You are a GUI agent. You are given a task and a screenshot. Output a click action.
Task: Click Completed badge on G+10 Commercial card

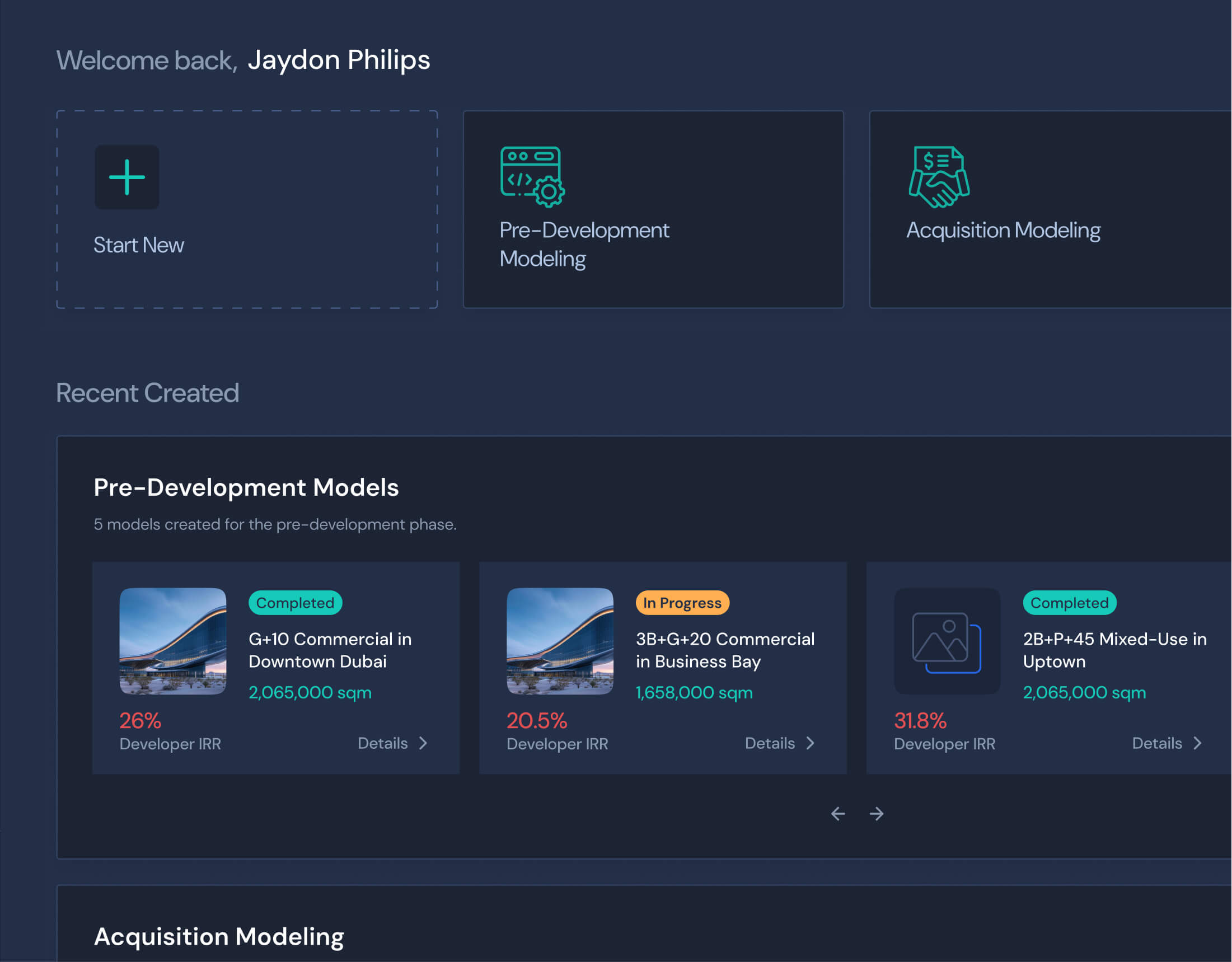pyautogui.click(x=295, y=603)
